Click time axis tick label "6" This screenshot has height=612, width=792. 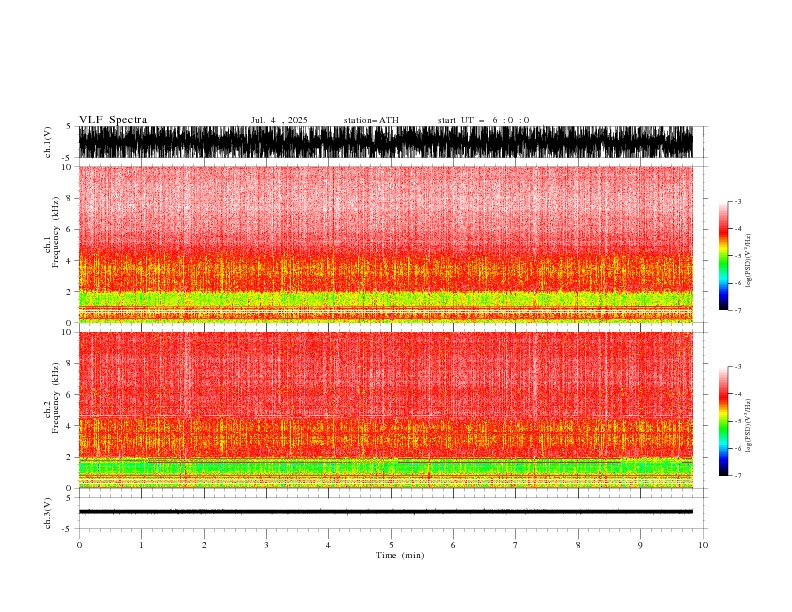453,545
